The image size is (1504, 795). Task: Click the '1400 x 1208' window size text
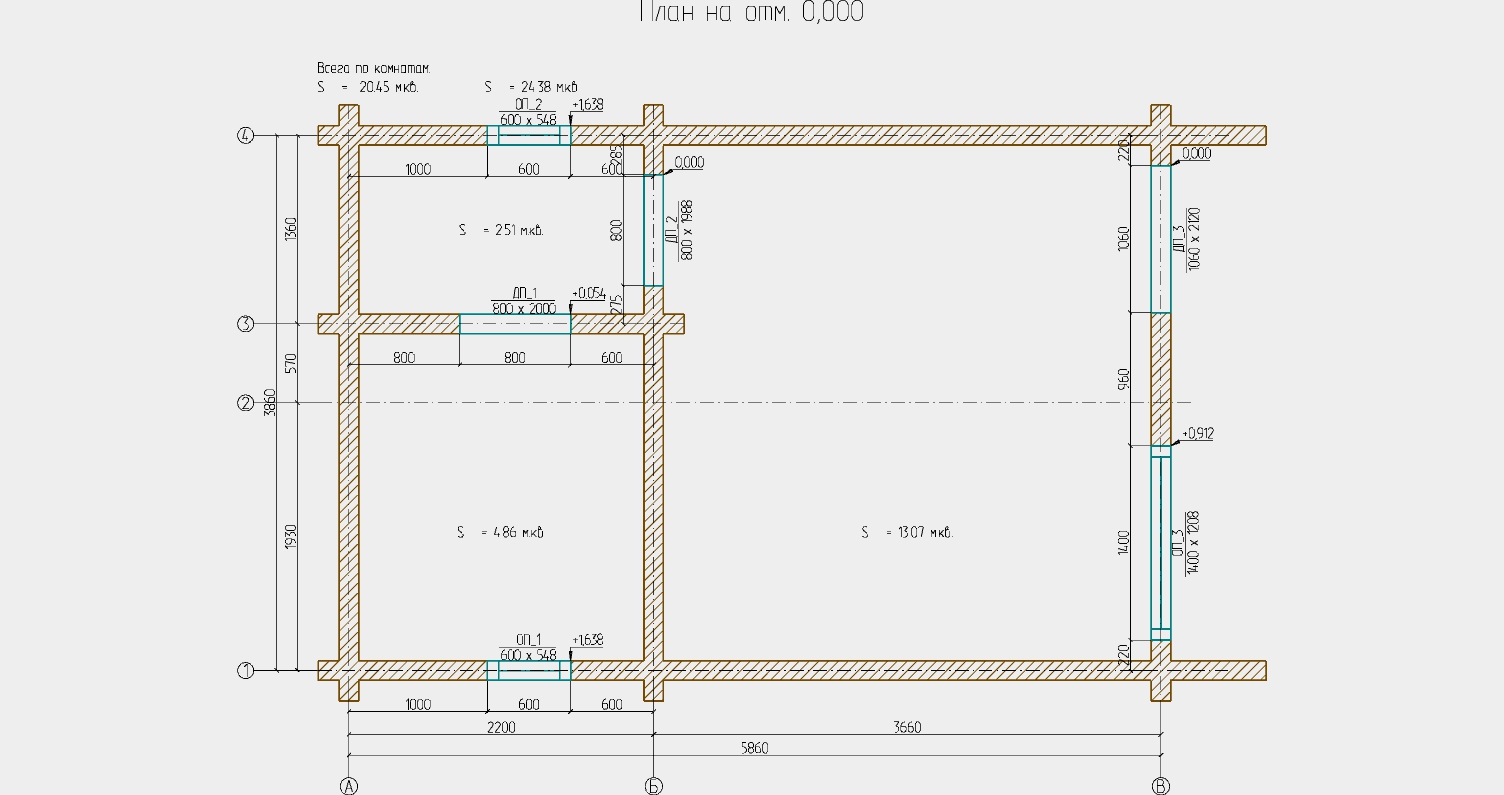click(x=1194, y=542)
